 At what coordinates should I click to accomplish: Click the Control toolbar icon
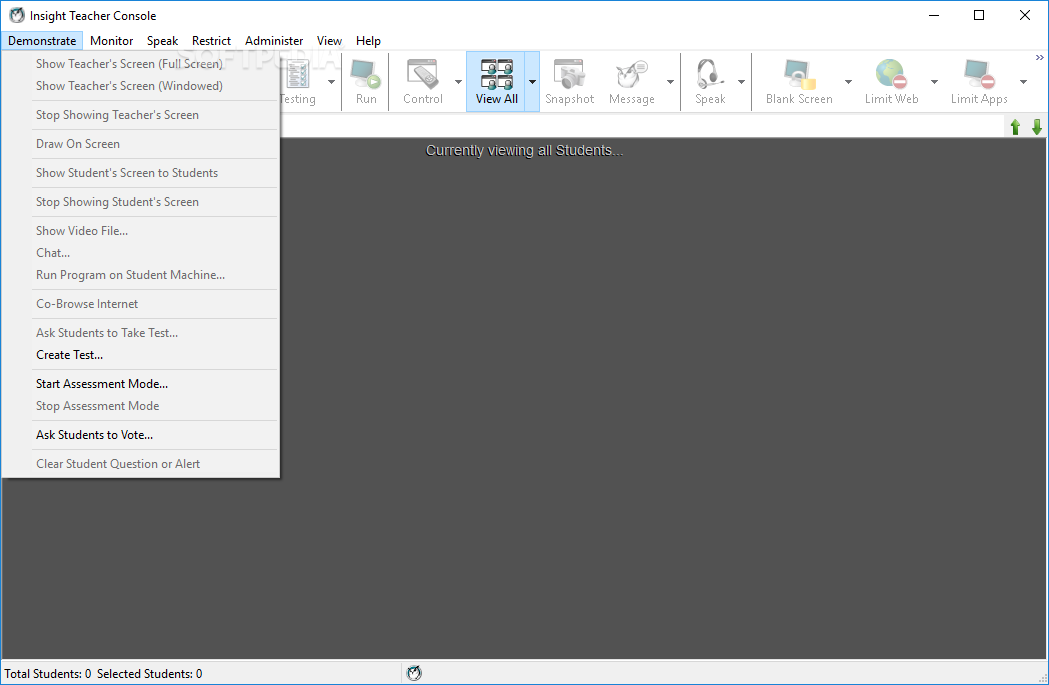pos(423,74)
